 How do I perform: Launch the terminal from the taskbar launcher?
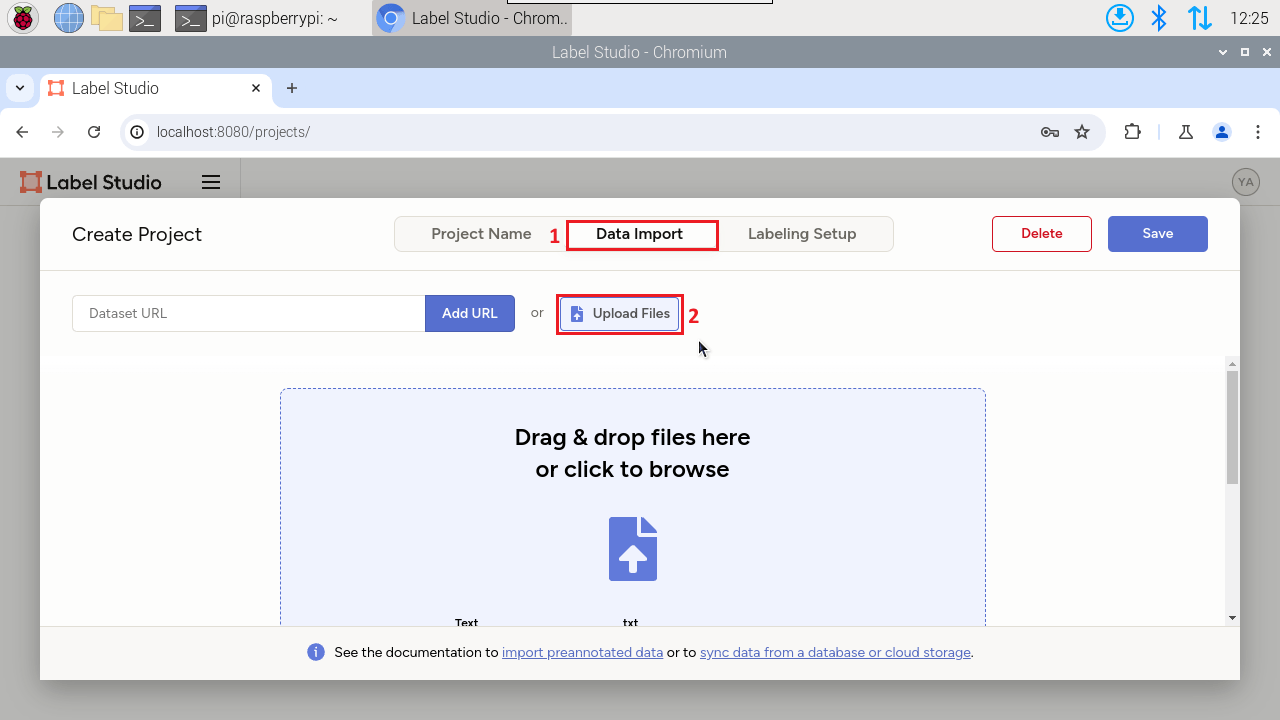point(146,18)
